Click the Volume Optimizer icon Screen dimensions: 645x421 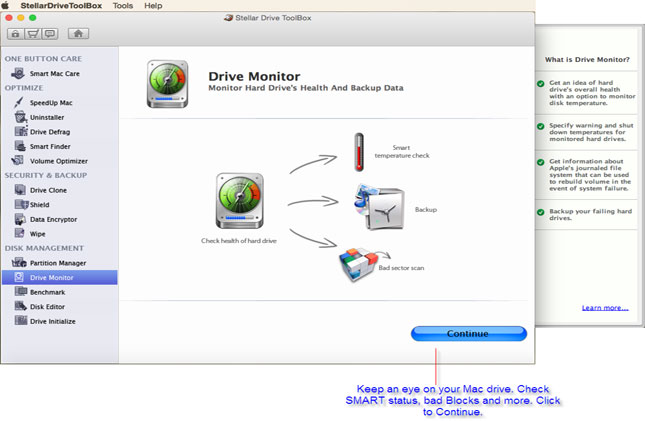pos(18,160)
